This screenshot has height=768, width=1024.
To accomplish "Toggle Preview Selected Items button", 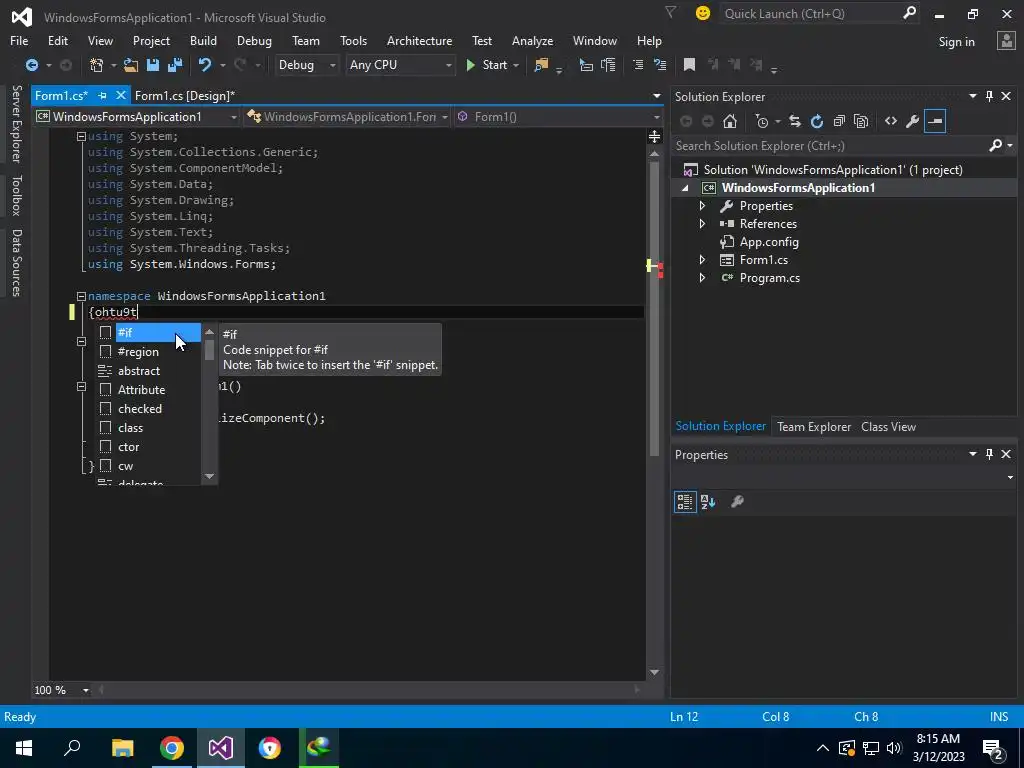I will [935, 121].
